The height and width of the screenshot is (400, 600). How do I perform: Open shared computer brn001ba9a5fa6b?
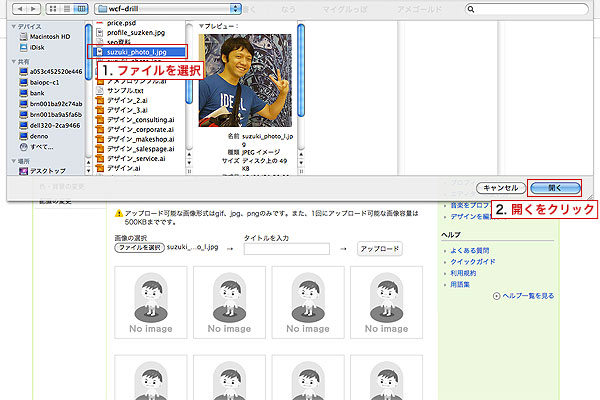[51, 114]
